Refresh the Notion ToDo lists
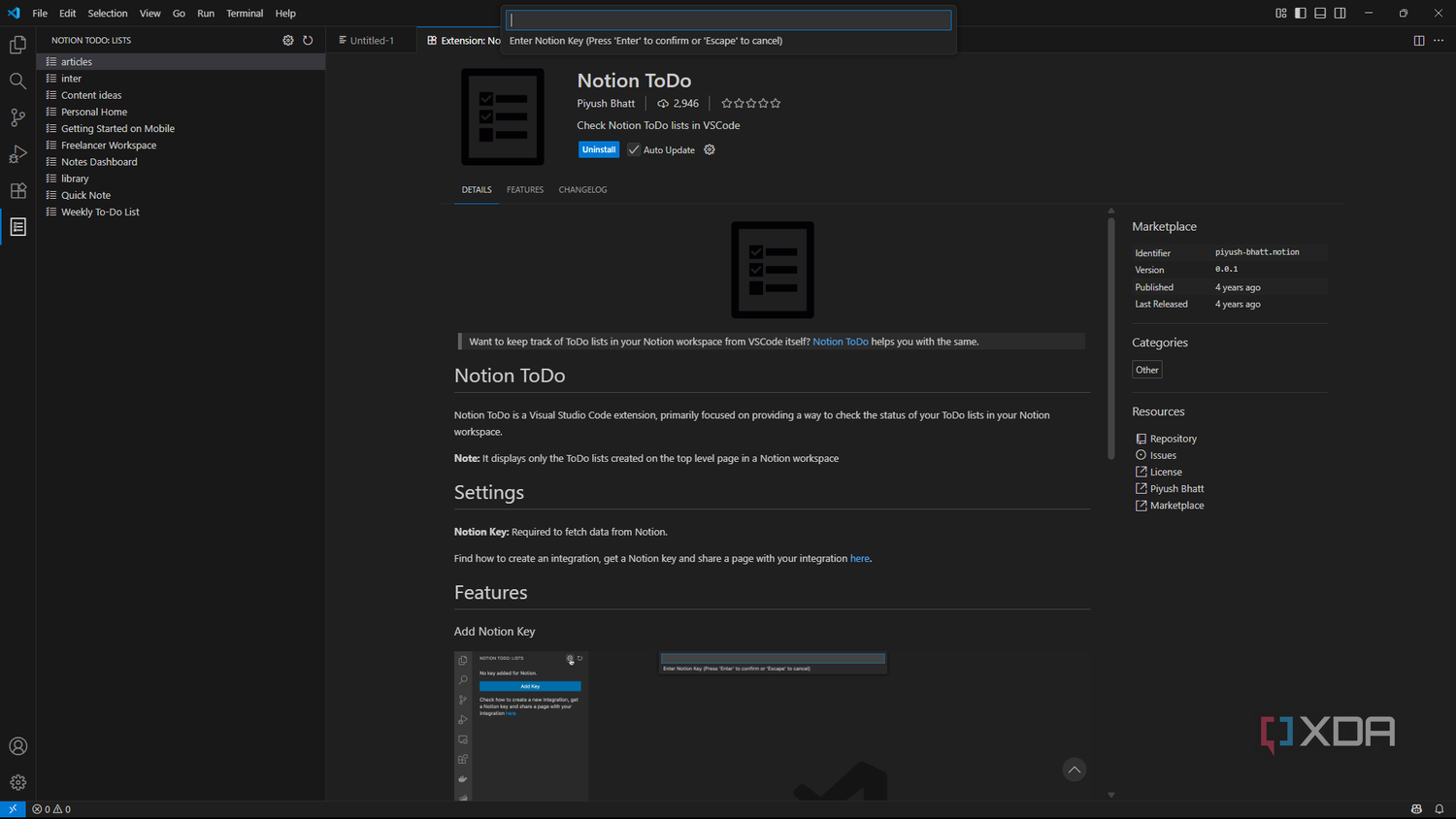This screenshot has height=819, width=1456. (308, 40)
